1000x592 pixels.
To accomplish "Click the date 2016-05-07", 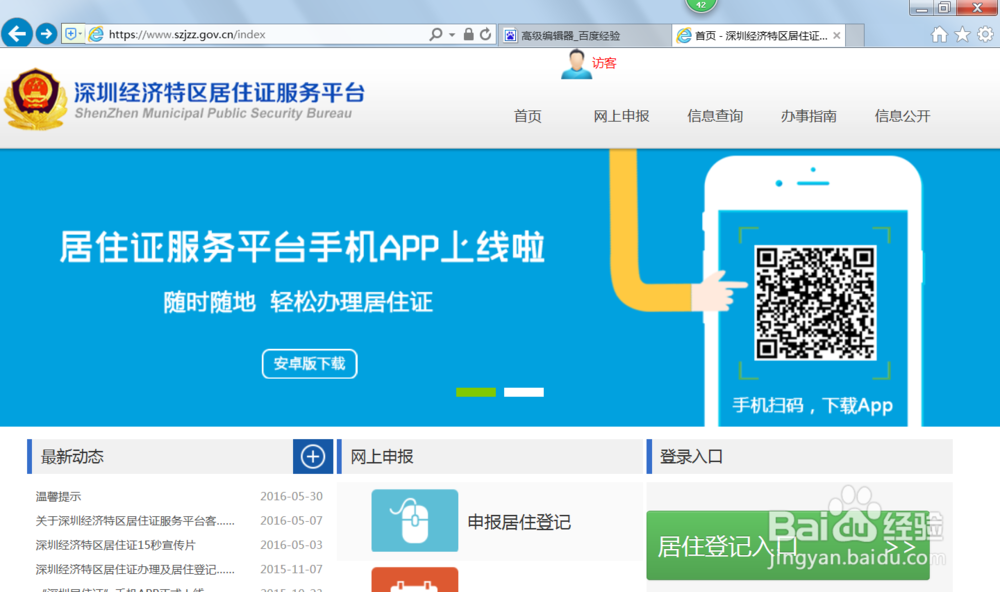I will pyautogui.click(x=291, y=521).
